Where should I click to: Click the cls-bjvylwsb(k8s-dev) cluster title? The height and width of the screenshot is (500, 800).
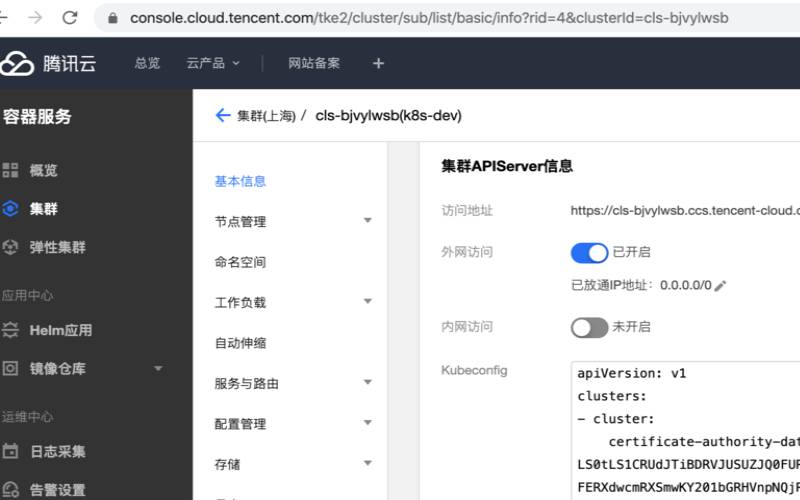click(x=388, y=116)
